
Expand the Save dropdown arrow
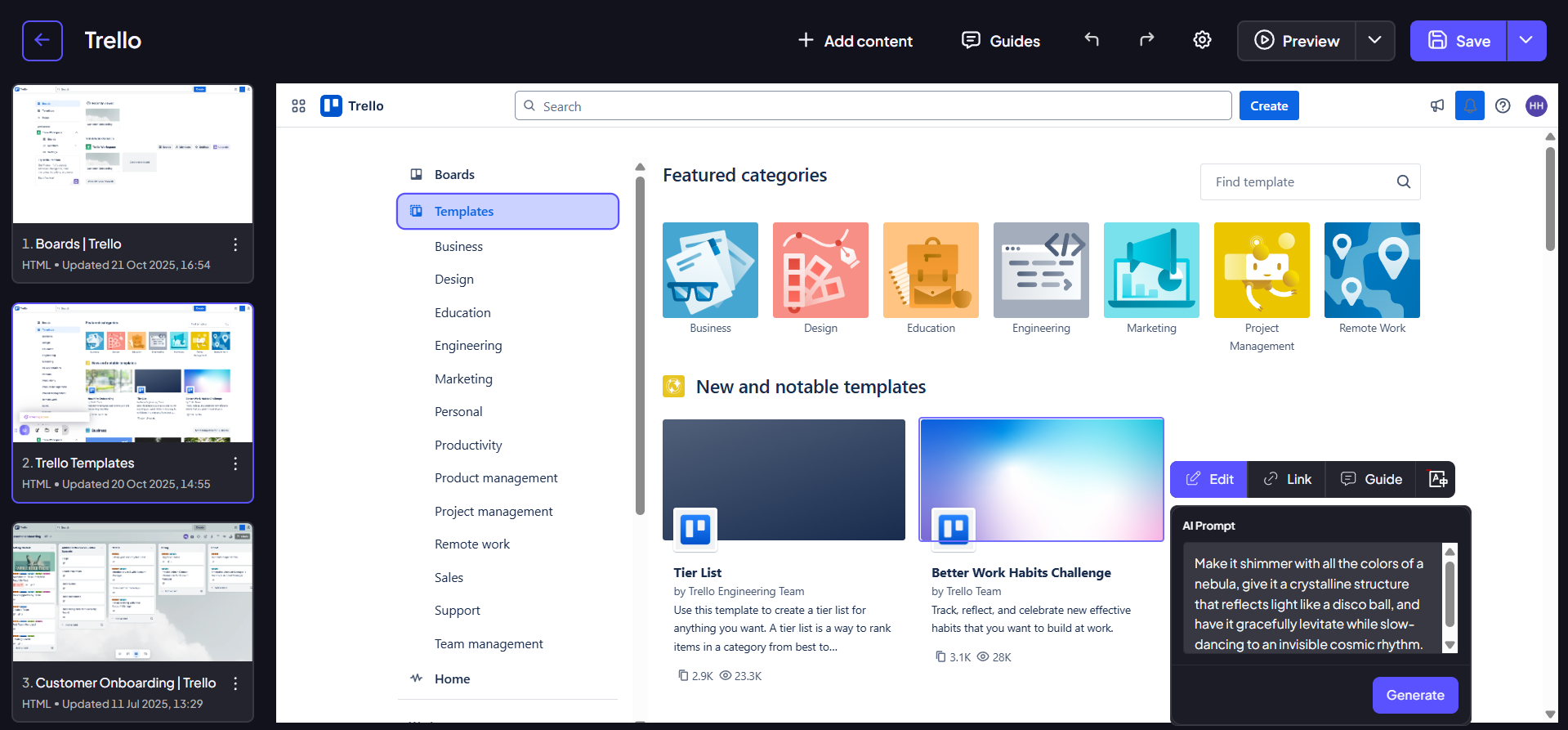click(1526, 40)
